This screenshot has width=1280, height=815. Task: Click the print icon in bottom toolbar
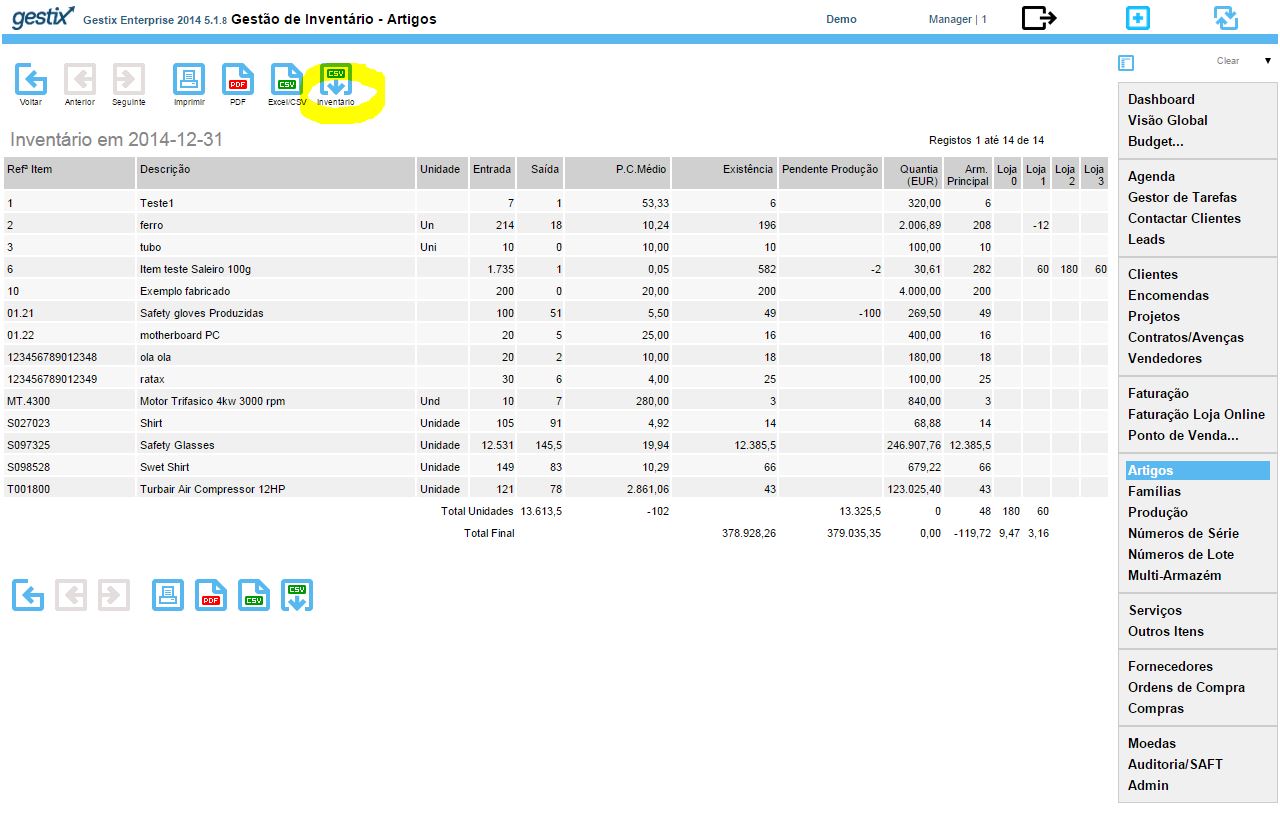point(168,595)
